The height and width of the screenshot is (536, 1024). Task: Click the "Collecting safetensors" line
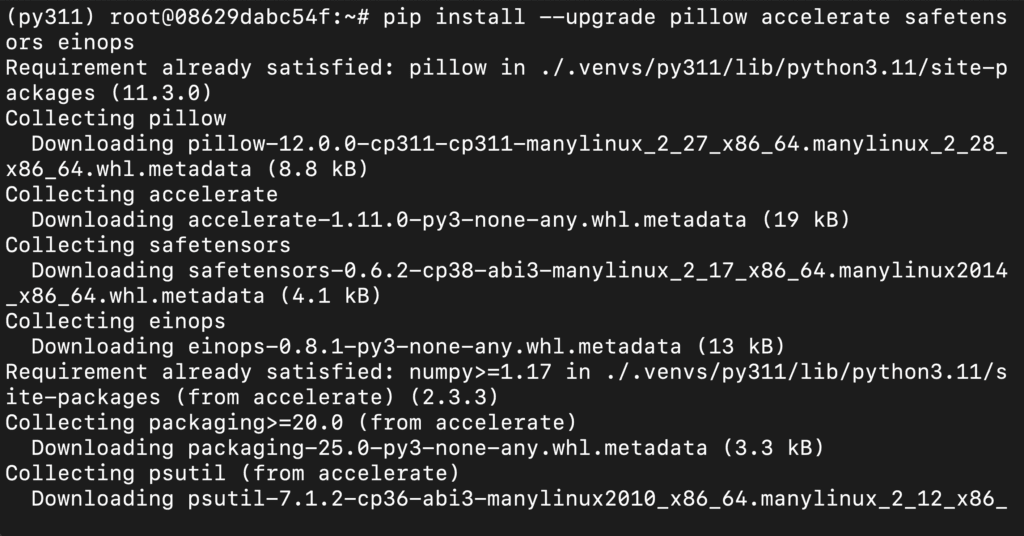tap(147, 245)
